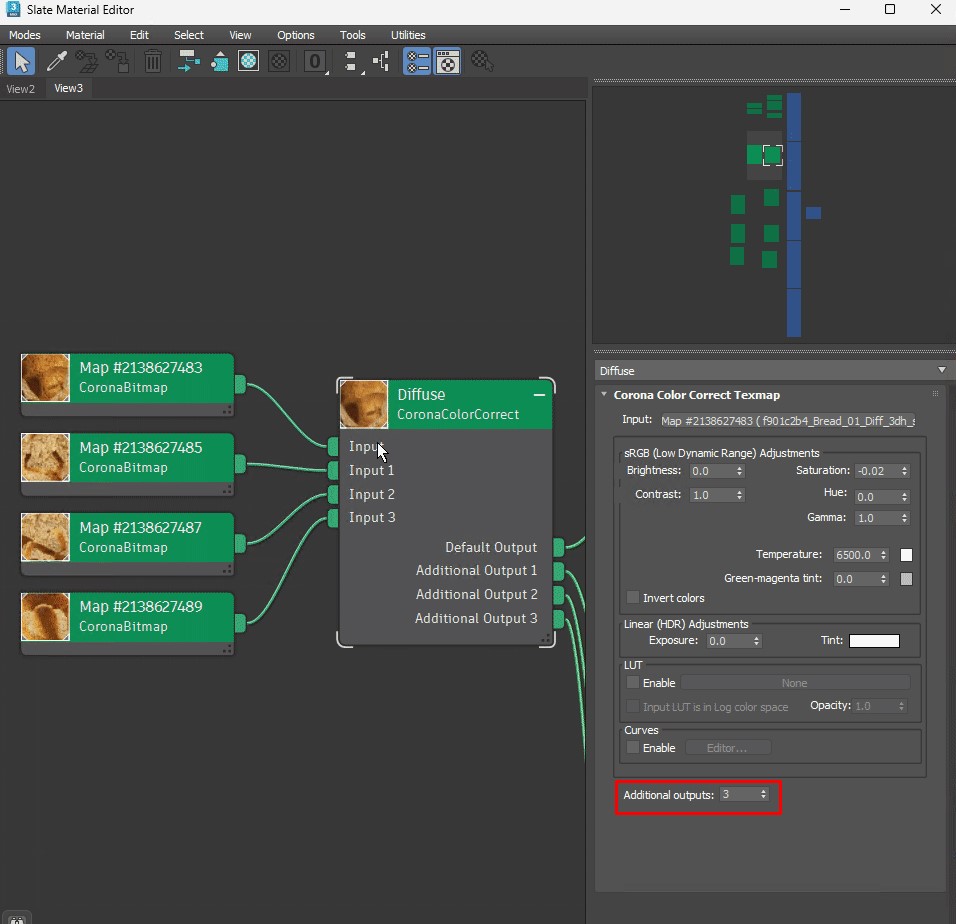Open the Diffuse name dropdown arrow

coord(942,371)
